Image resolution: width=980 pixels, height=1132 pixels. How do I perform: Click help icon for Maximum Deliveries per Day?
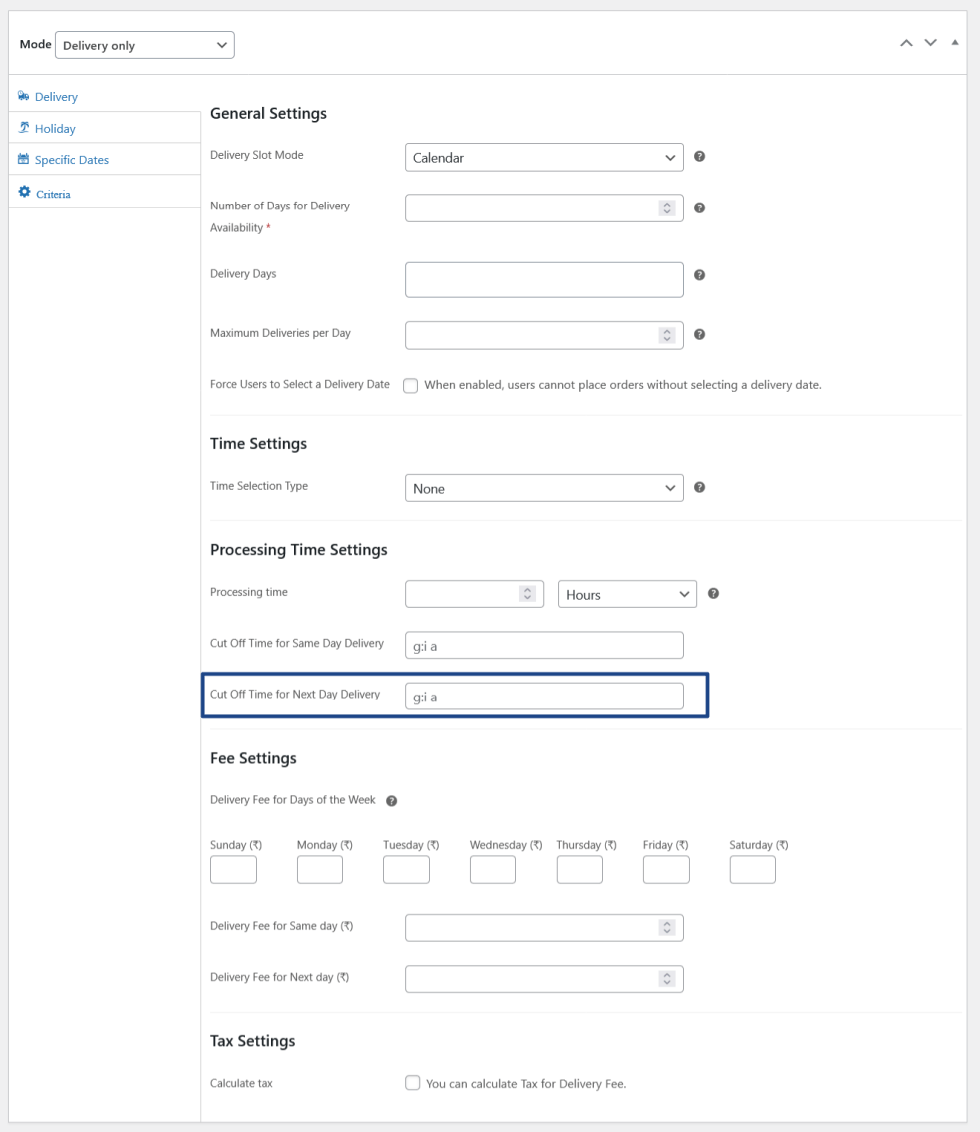[x=700, y=335]
